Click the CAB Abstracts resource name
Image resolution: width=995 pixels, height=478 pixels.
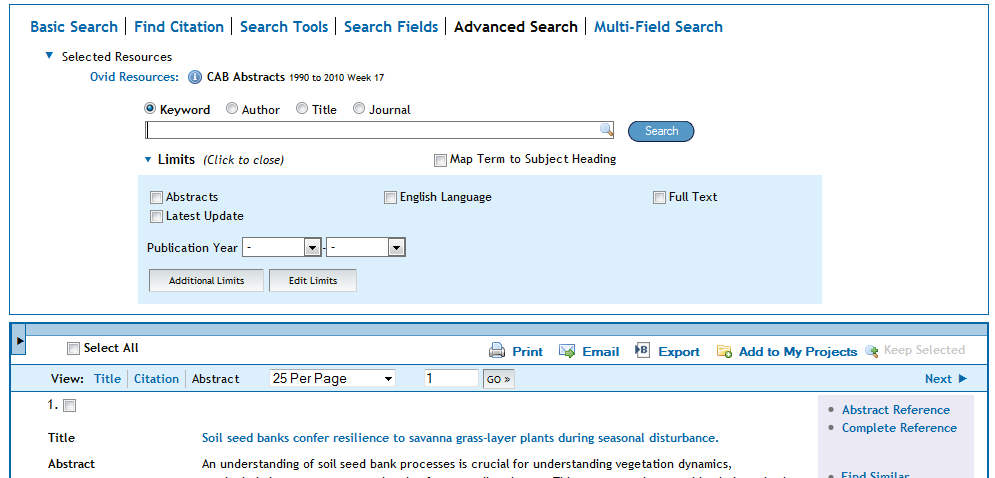click(246, 77)
